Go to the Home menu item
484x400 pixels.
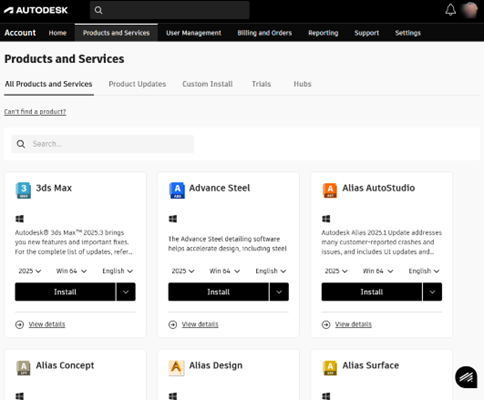click(x=58, y=33)
